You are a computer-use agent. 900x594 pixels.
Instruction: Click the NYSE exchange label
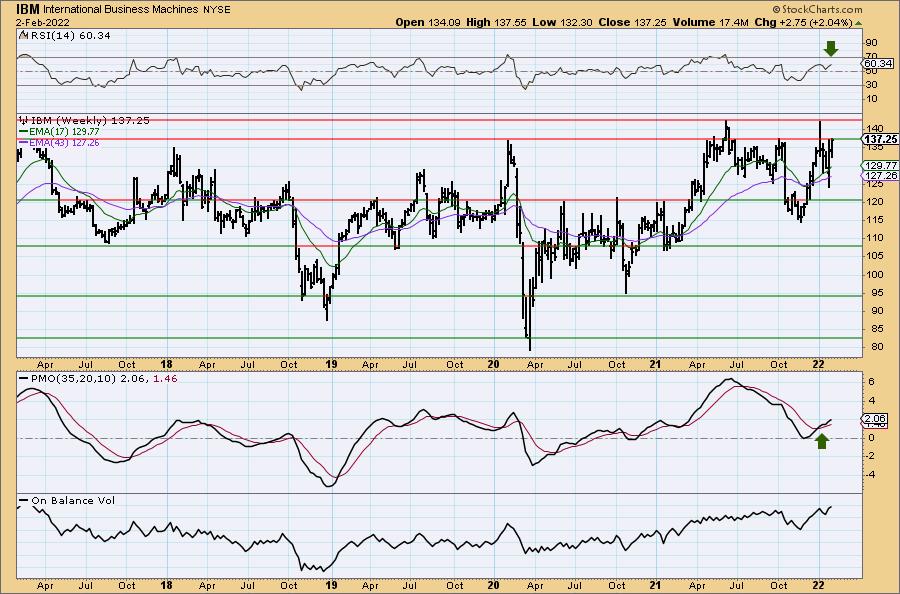pos(217,10)
